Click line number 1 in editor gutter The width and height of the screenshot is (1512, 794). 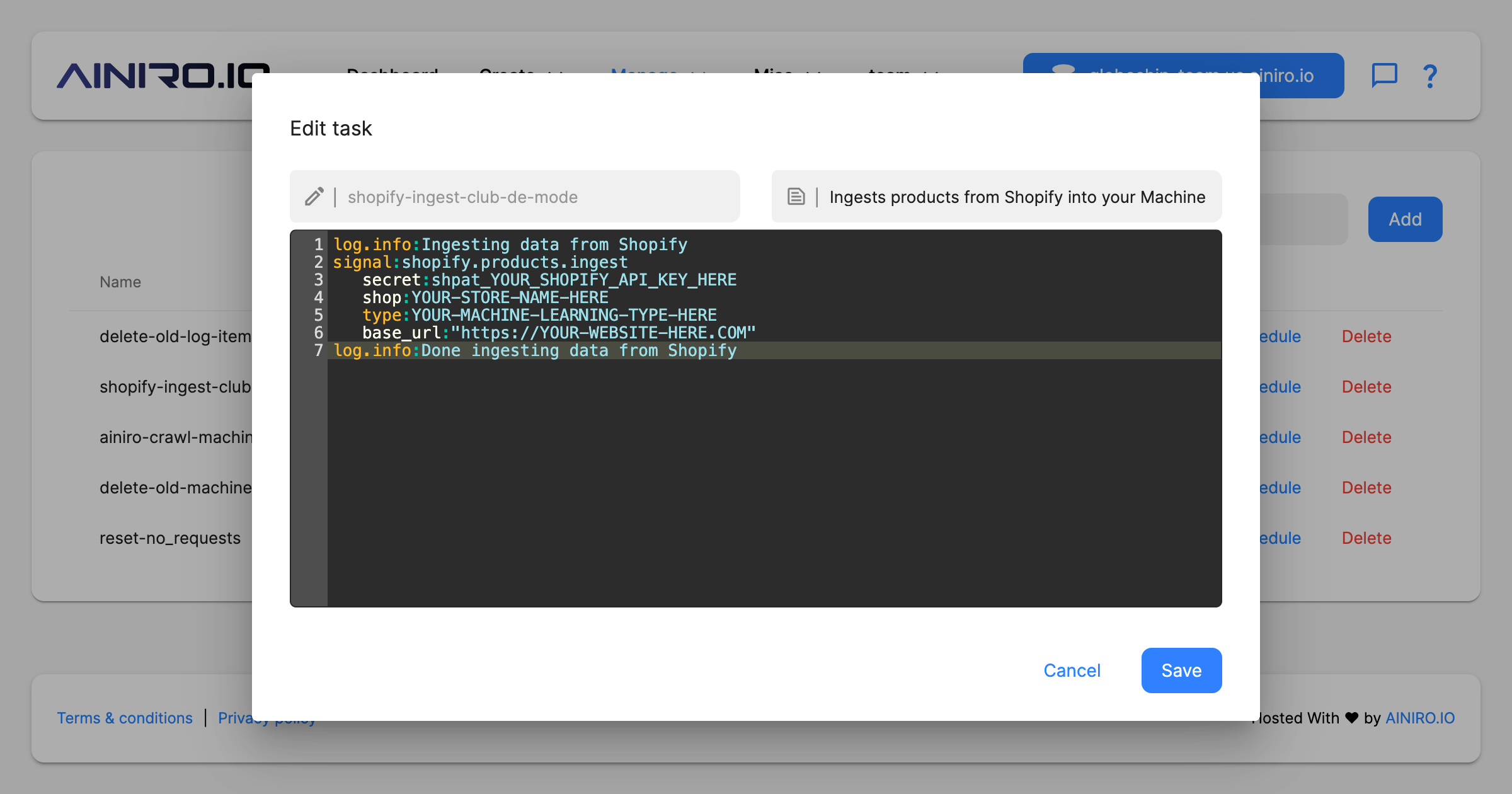coord(319,245)
